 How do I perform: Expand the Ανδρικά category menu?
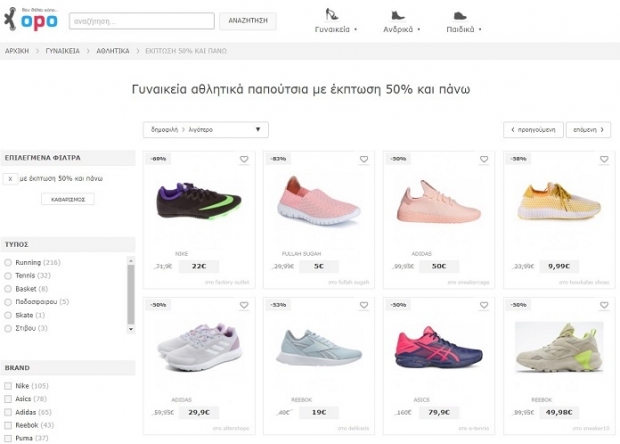(402, 29)
